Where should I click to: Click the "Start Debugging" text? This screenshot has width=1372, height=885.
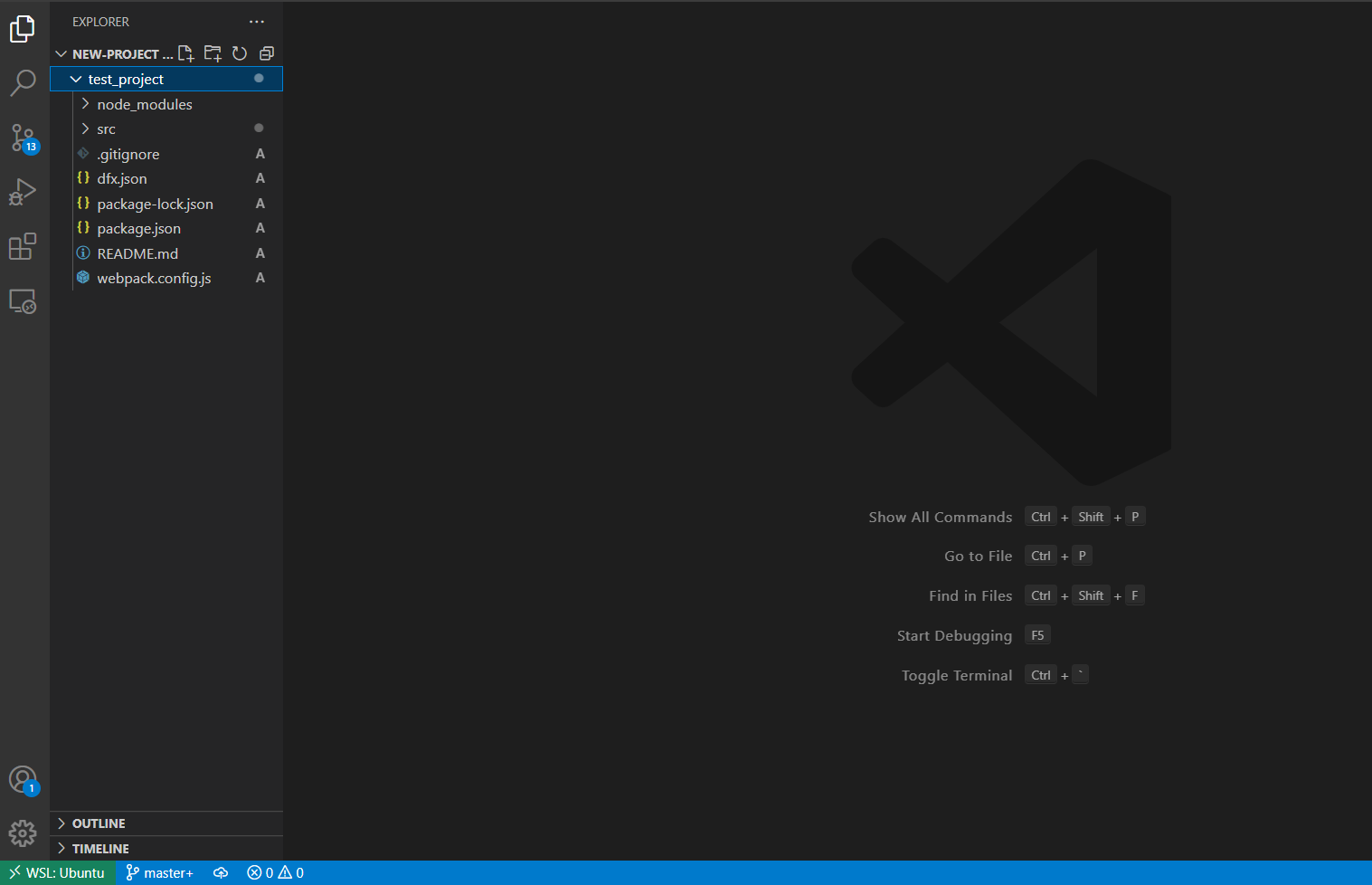tap(955, 636)
